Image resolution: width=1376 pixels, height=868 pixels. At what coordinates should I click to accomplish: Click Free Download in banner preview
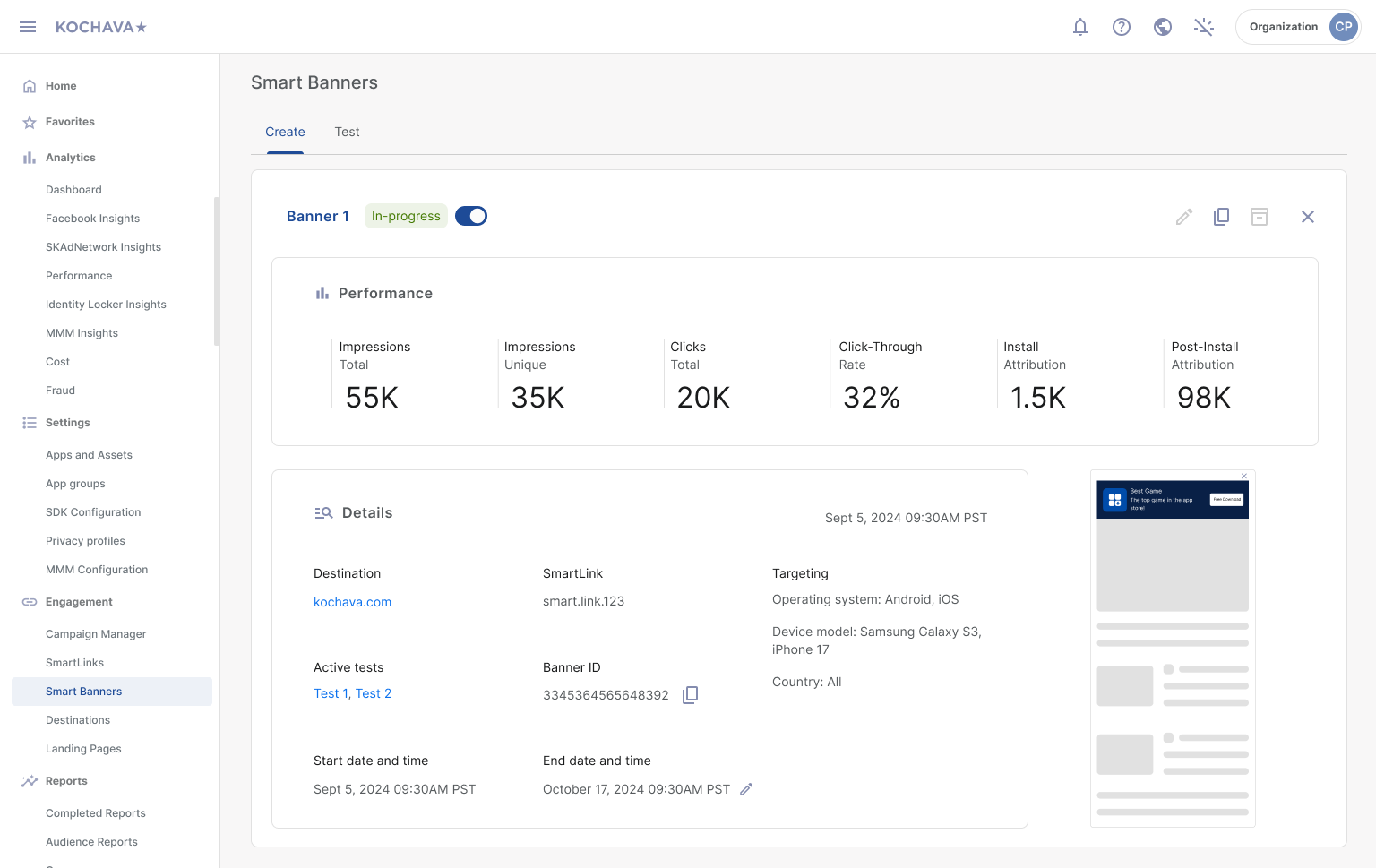tap(1226, 499)
